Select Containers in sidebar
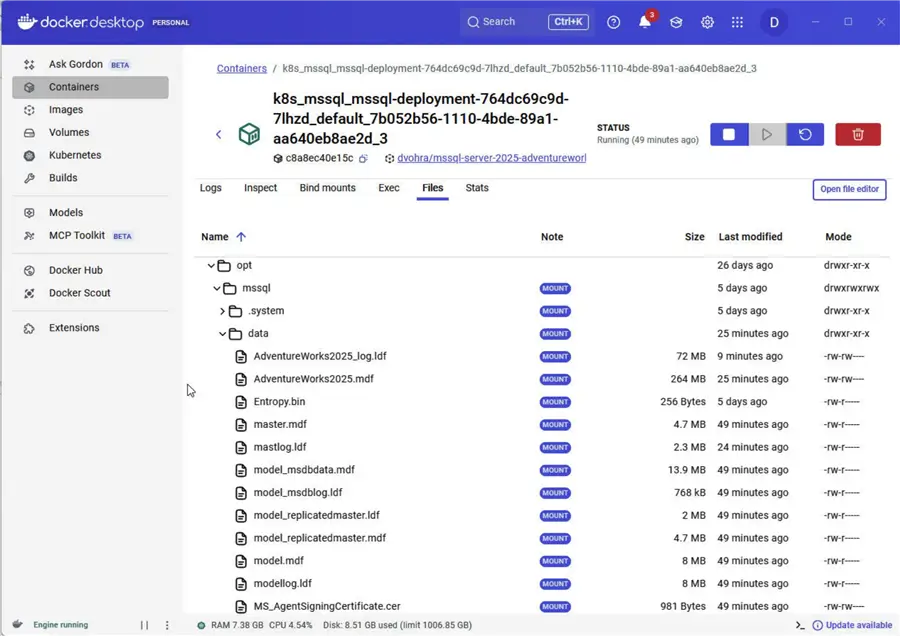 coord(90,87)
